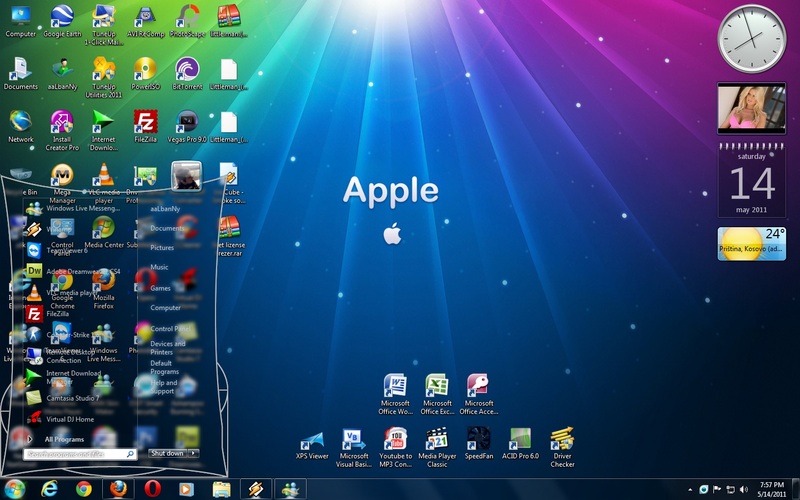Select the SpeedFan desktop shortcut
The height and width of the screenshot is (500, 800).
tap(479, 444)
